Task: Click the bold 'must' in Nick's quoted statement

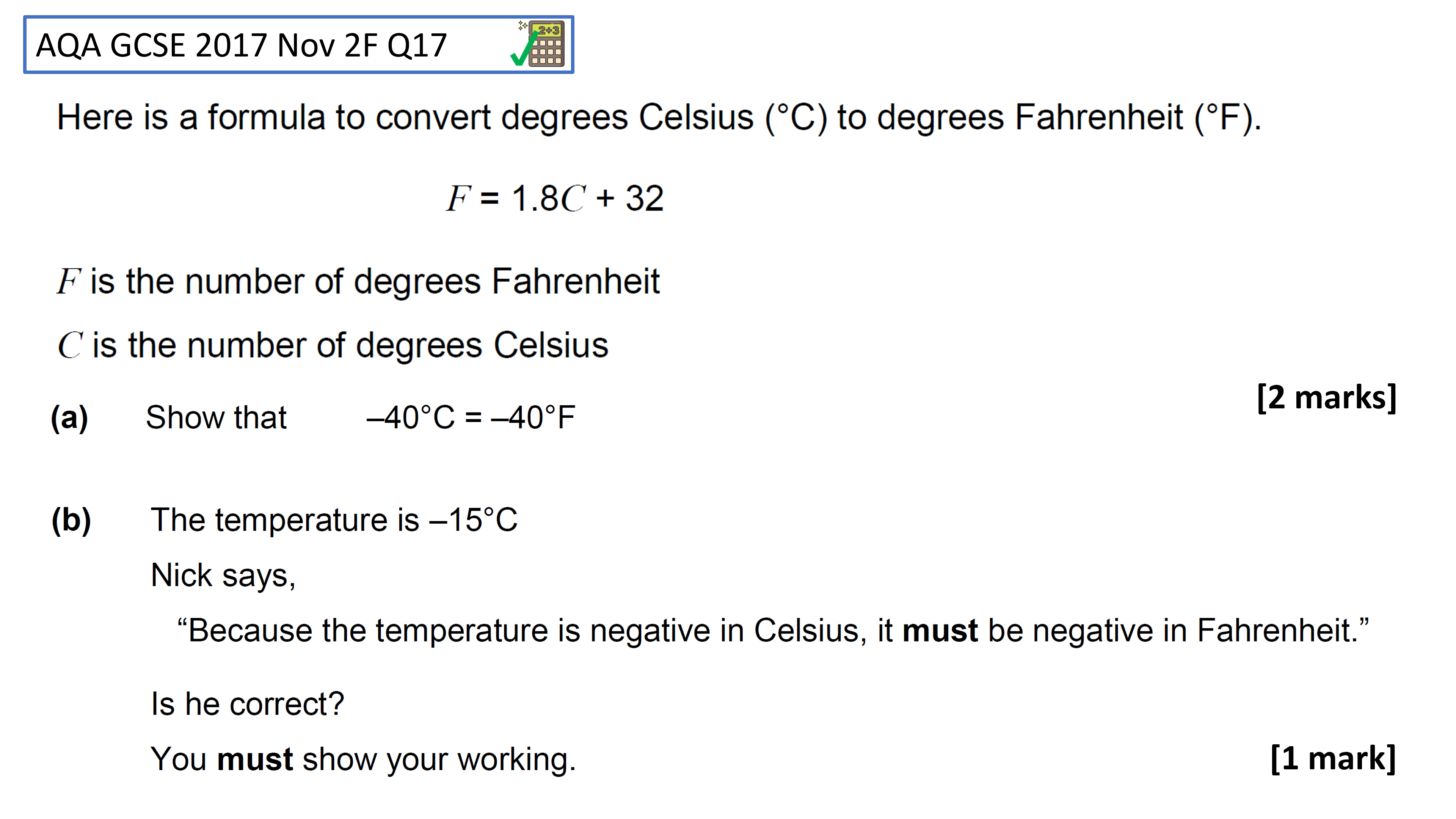Action: point(940,630)
